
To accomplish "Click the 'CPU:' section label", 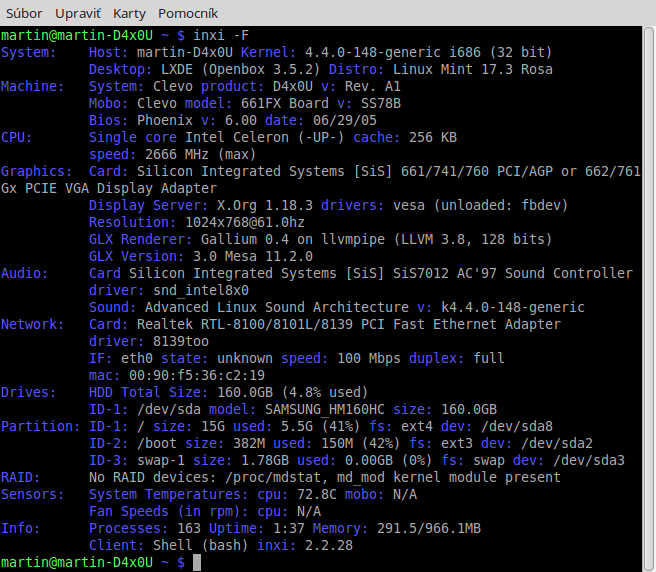I will [x=18, y=137].
